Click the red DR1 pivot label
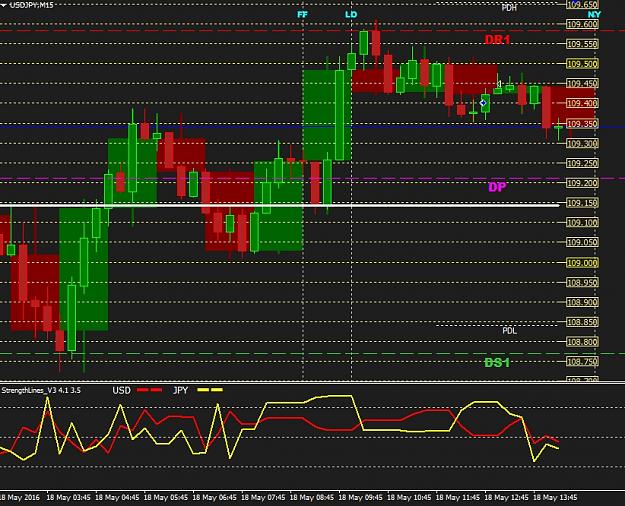The height and width of the screenshot is (506, 625). point(497,39)
